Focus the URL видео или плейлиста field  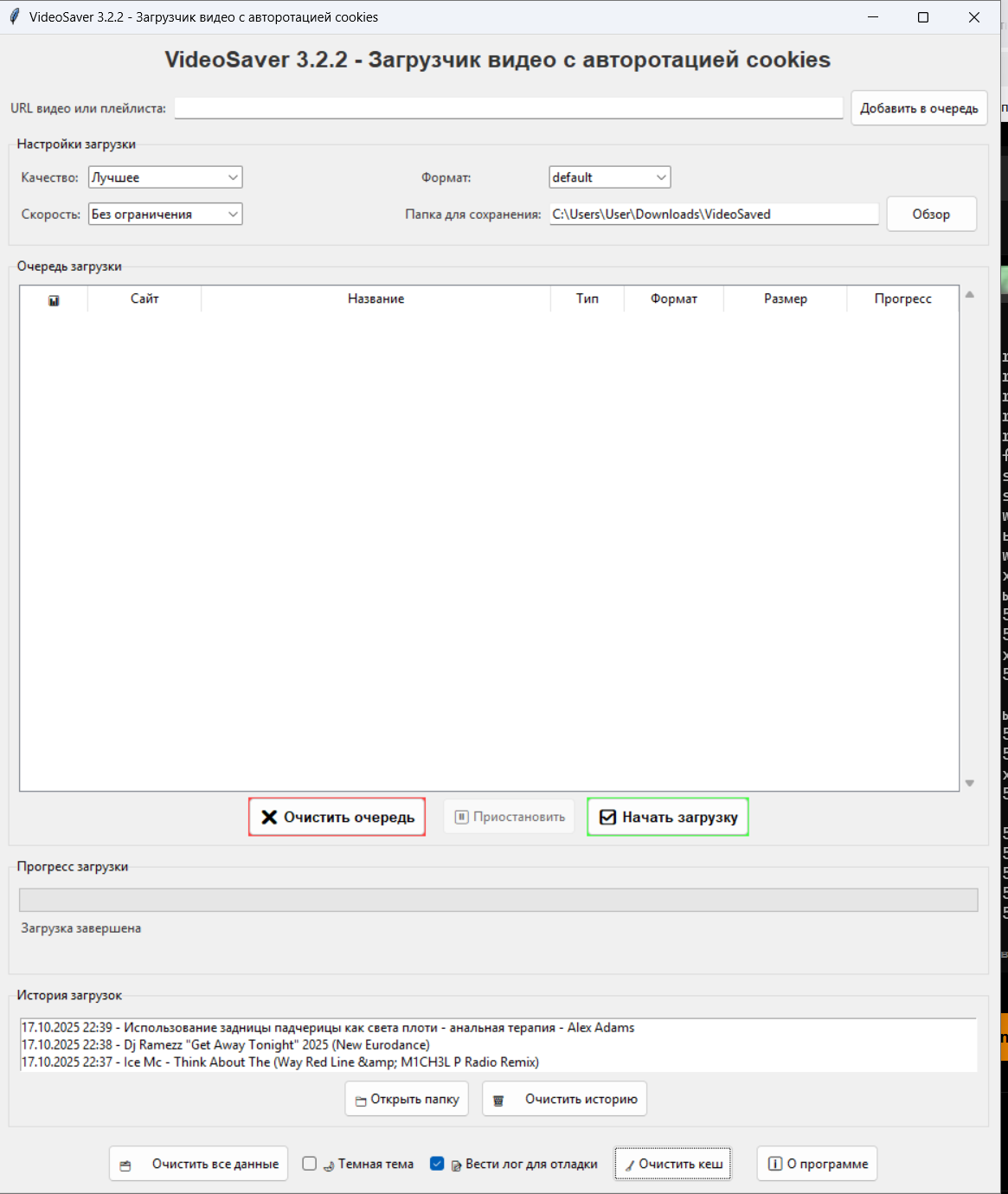[508, 108]
